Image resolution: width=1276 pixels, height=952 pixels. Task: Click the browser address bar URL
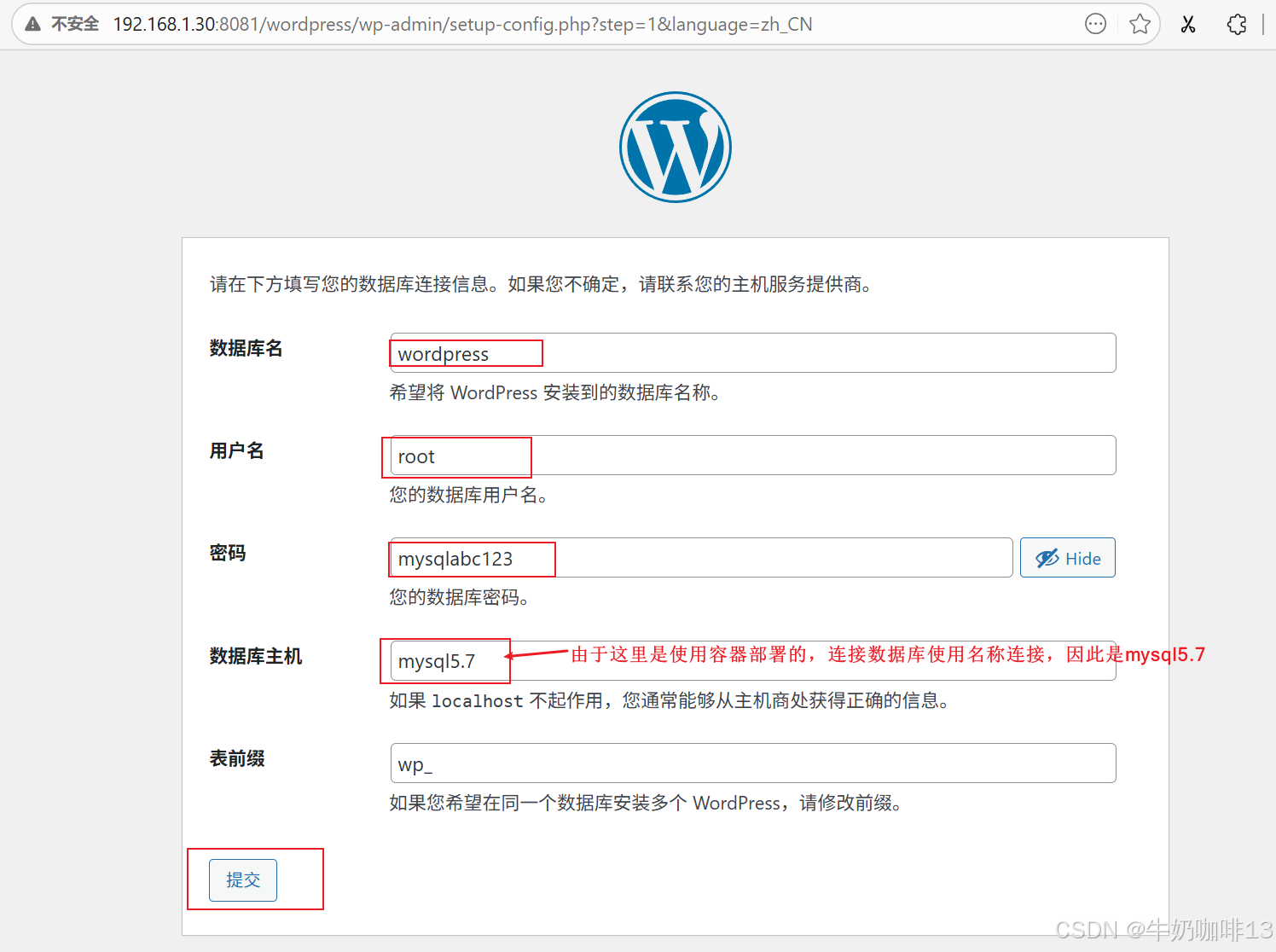coord(462,24)
